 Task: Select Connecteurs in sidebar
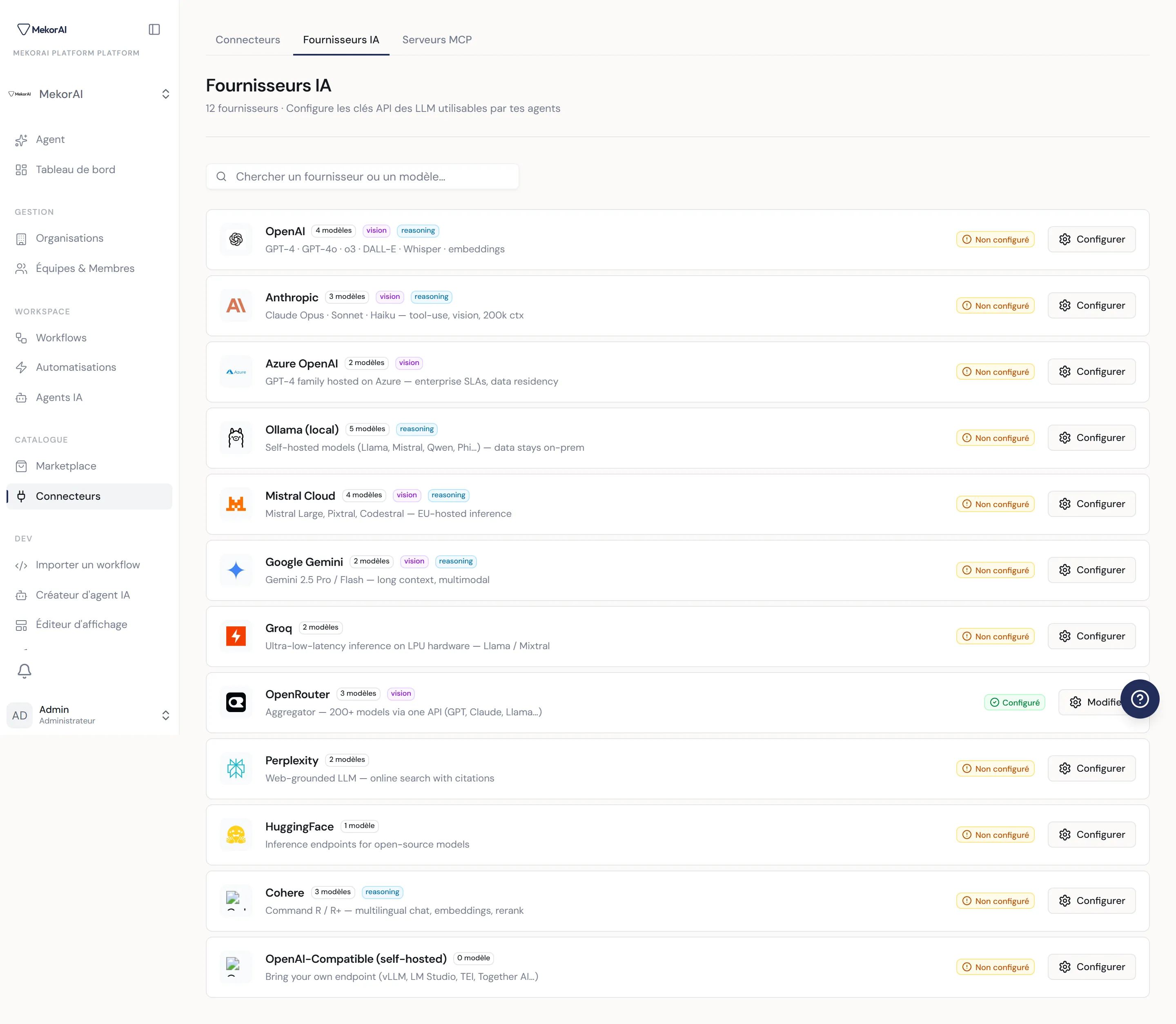point(89,496)
